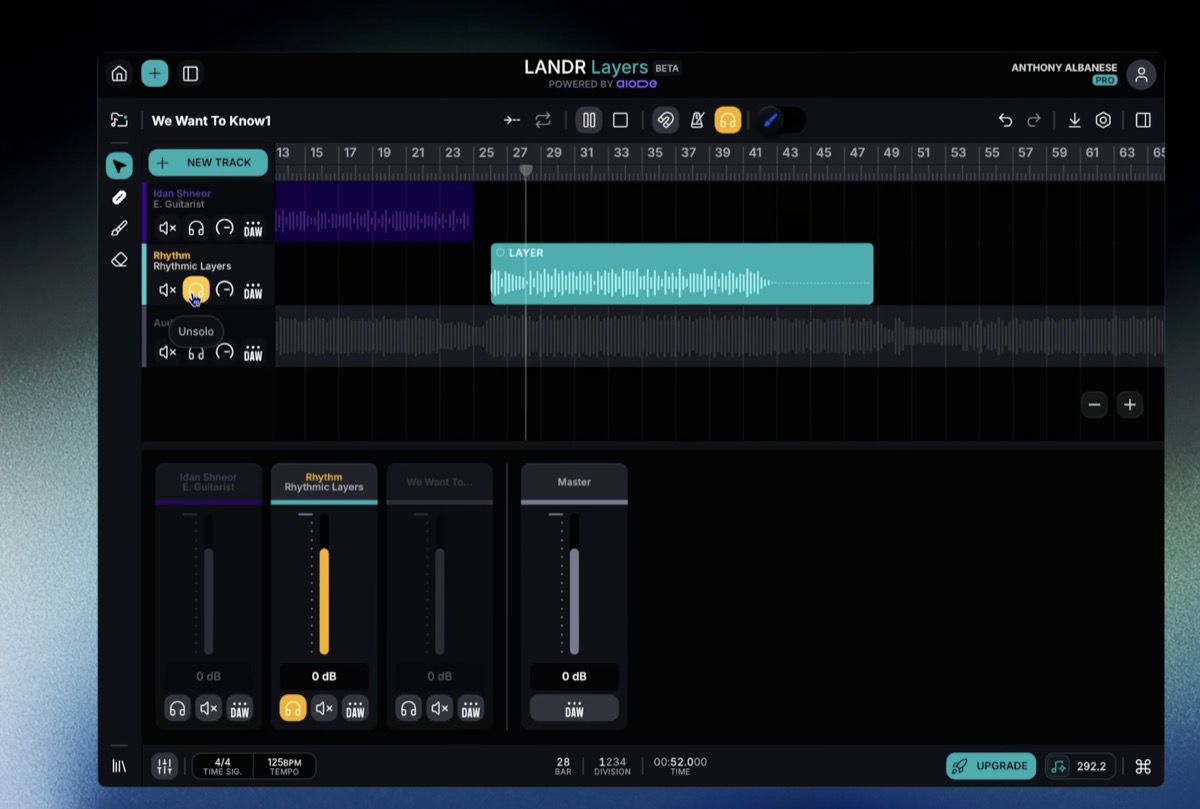Click bar 41 on the timeline ruler
This screenshot has height=809, width=1200.
(755, 153)
